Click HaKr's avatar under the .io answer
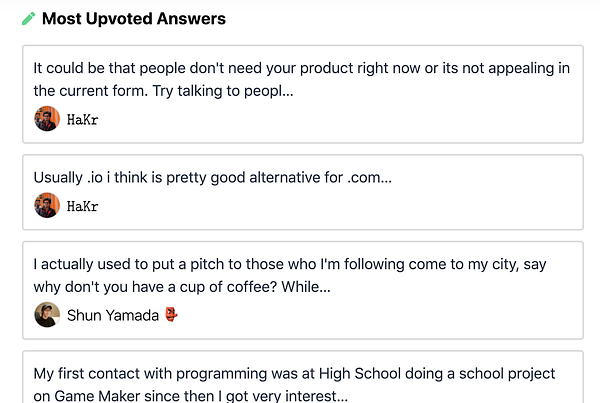This screenshot has width=600, height=403. pos(46,206)
